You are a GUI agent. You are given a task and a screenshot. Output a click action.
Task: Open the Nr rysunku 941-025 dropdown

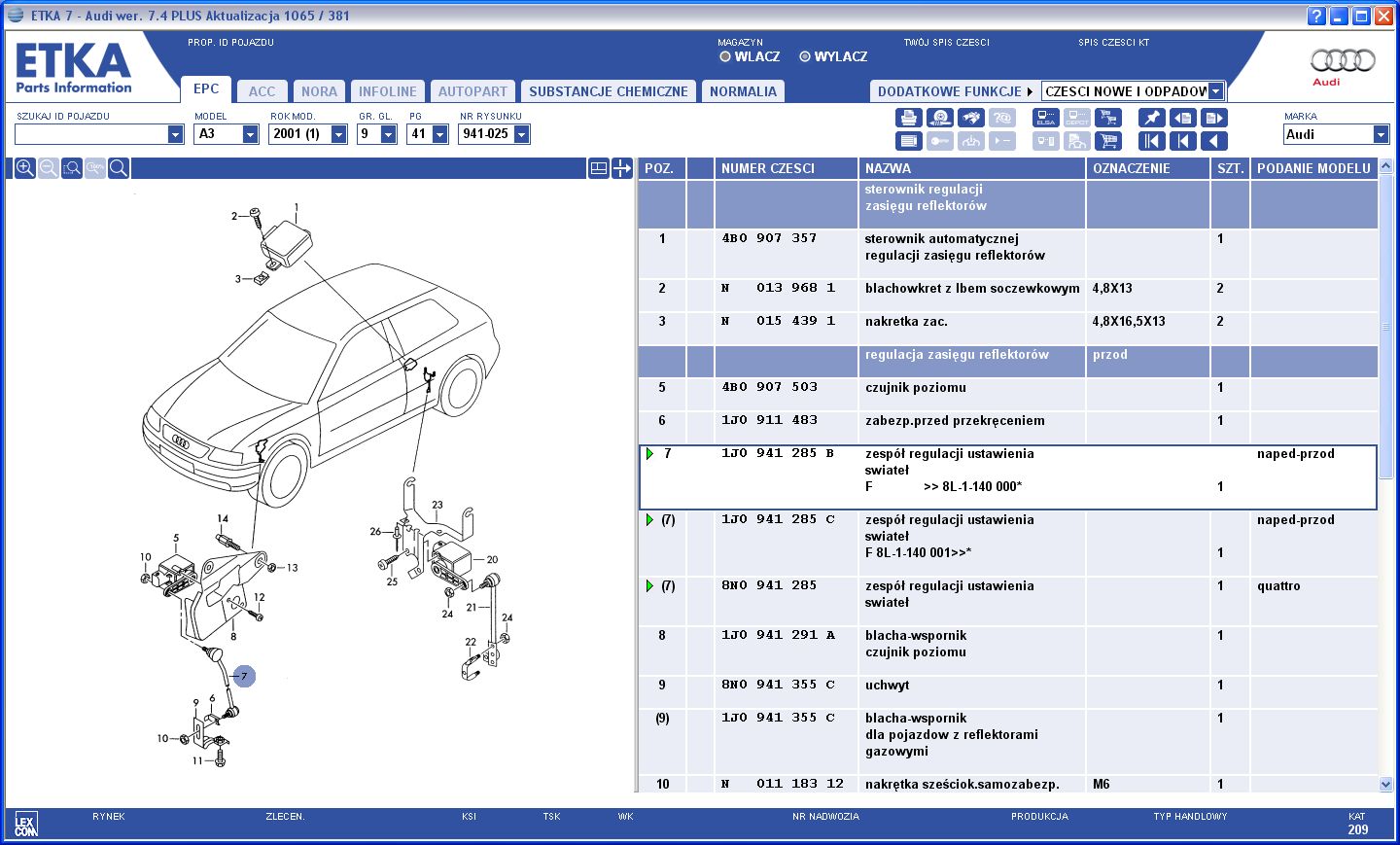521,134
